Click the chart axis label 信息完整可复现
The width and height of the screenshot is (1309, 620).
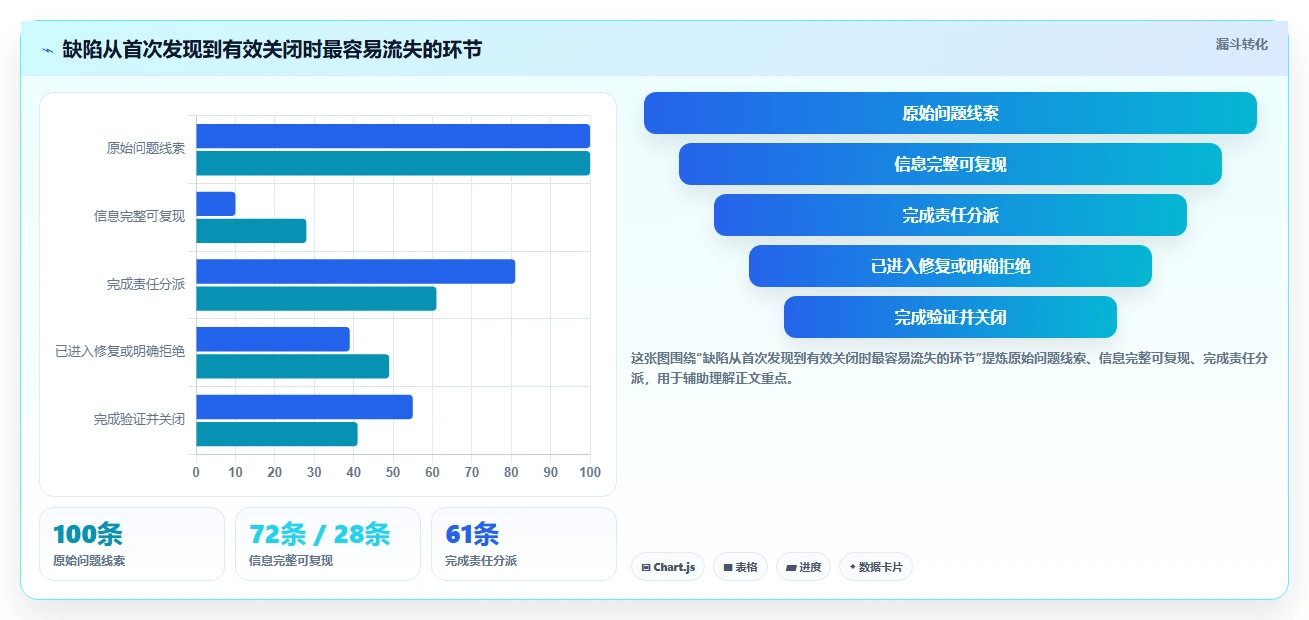(139, 216)
